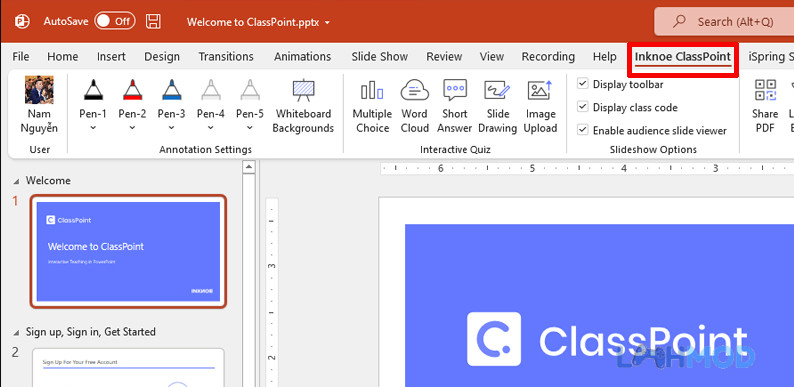Open the partially visible iSpring tab

[771, 57]
